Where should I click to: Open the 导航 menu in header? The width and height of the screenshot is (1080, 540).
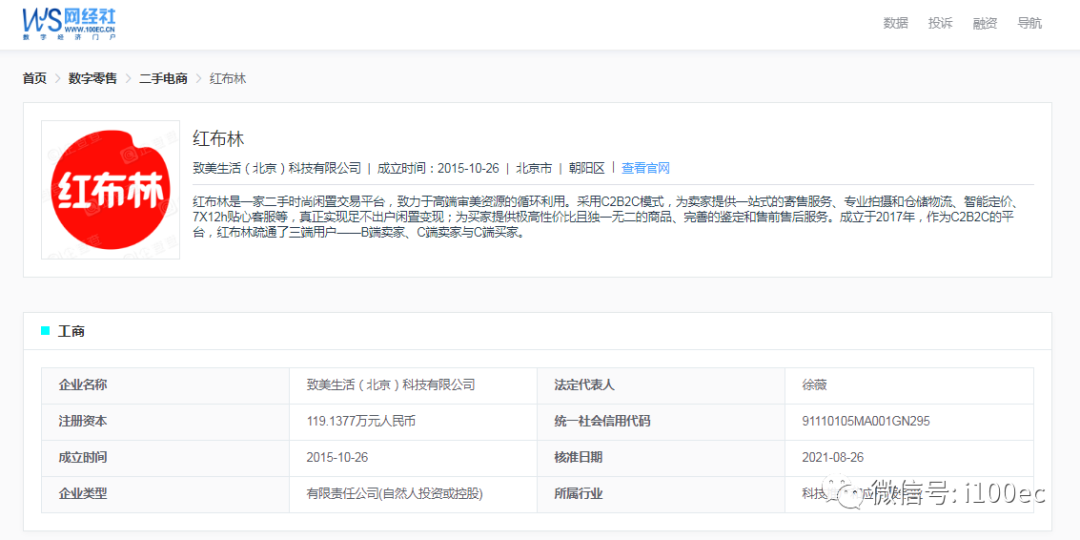click(x=1029, y=23)
